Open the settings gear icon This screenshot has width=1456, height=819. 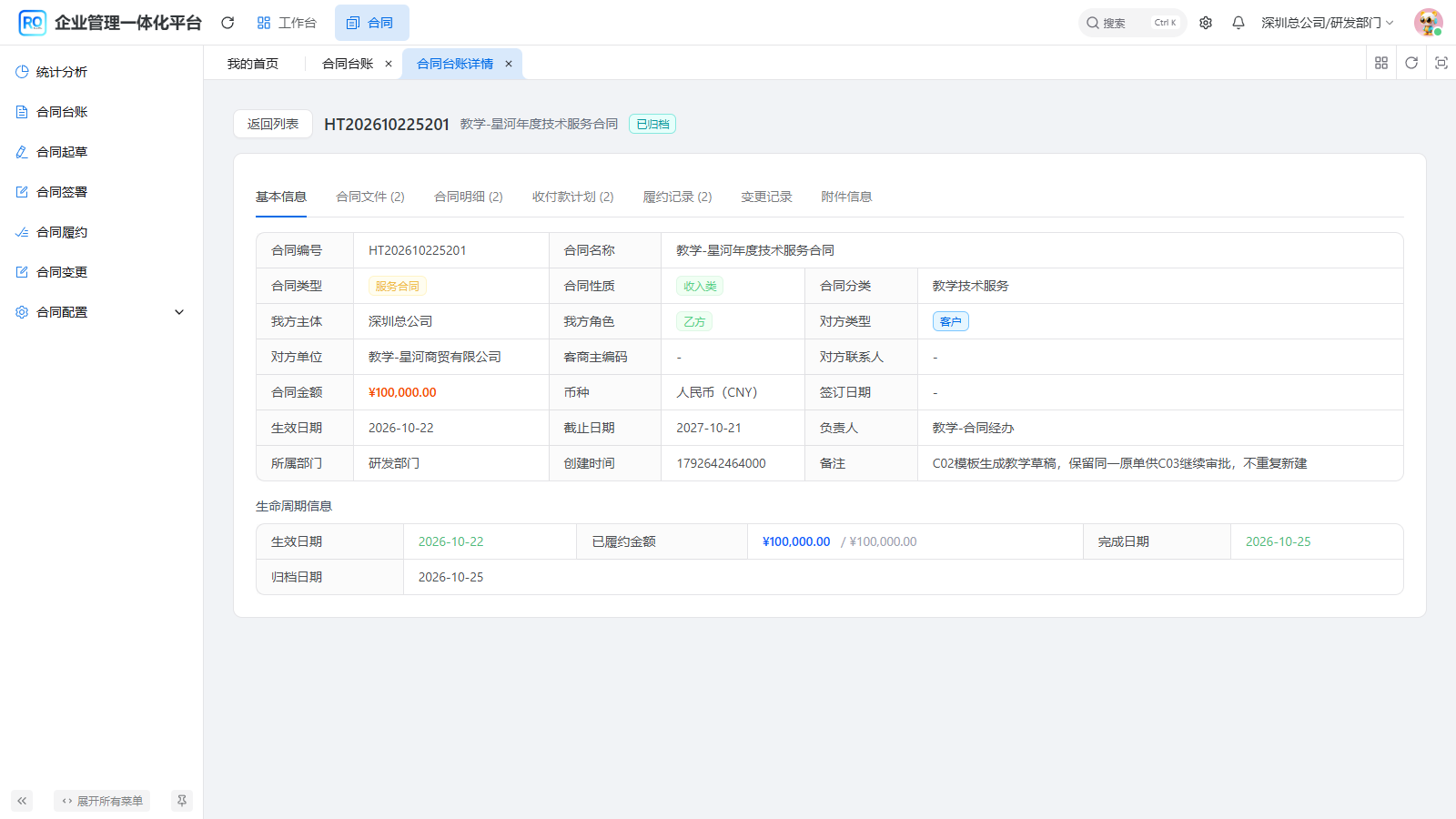[x=1206, y=23]
